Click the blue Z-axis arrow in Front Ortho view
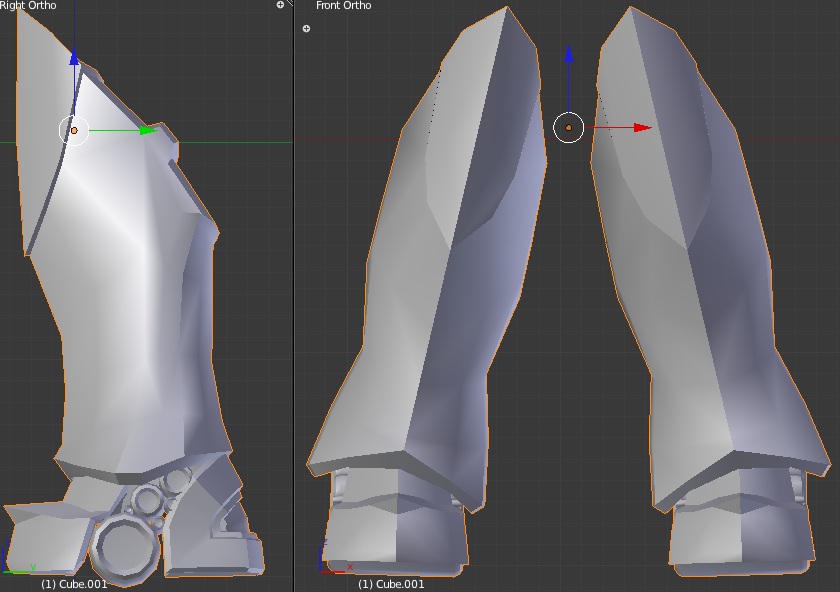 pos(569,54)
